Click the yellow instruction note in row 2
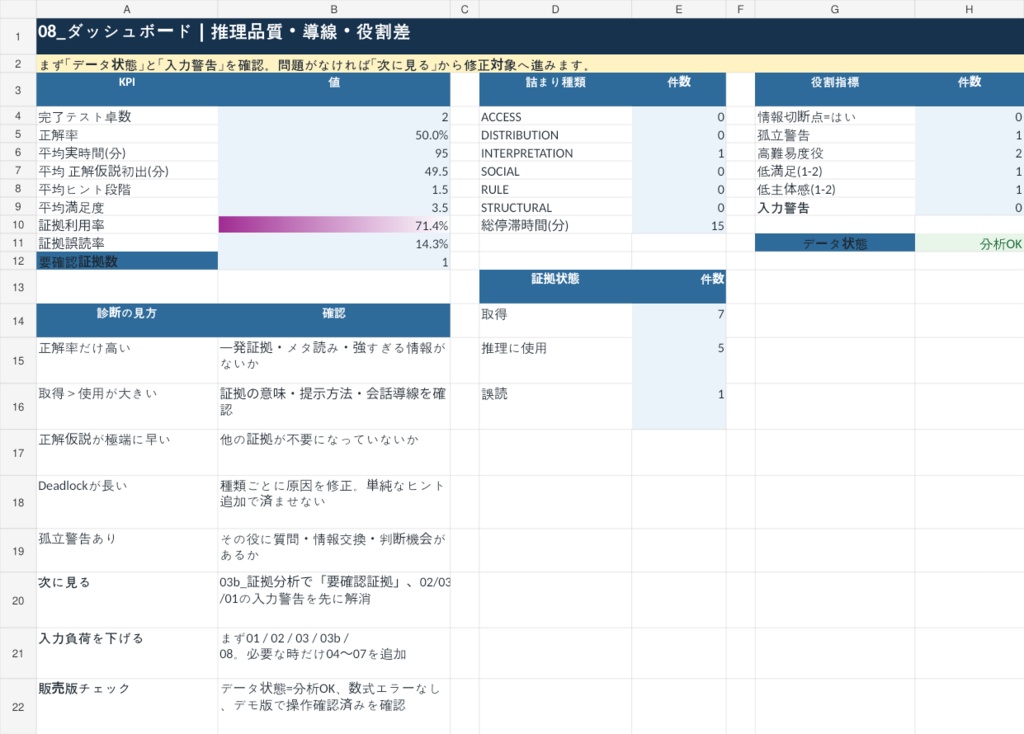This screenshot has height=734, width=1024. 530,64
